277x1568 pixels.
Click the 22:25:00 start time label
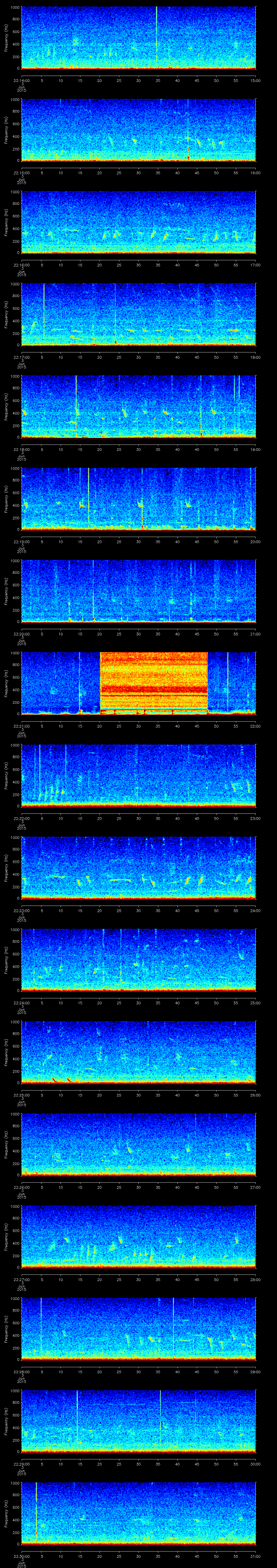21,1095
